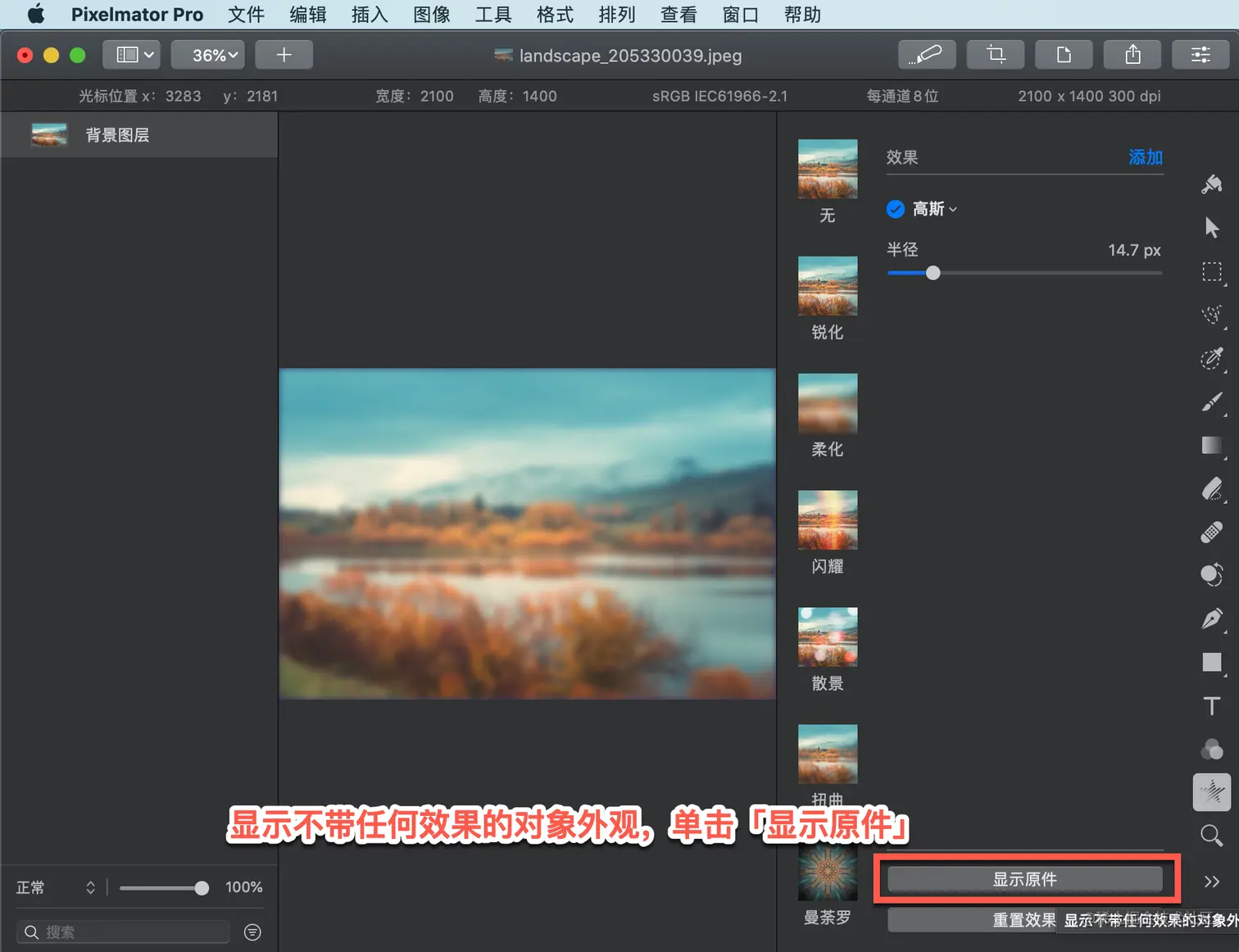The height and width of the screenshot is (952, 1239).
Task: Select the Paint brush tool
Action: (x=1212, y=401)
